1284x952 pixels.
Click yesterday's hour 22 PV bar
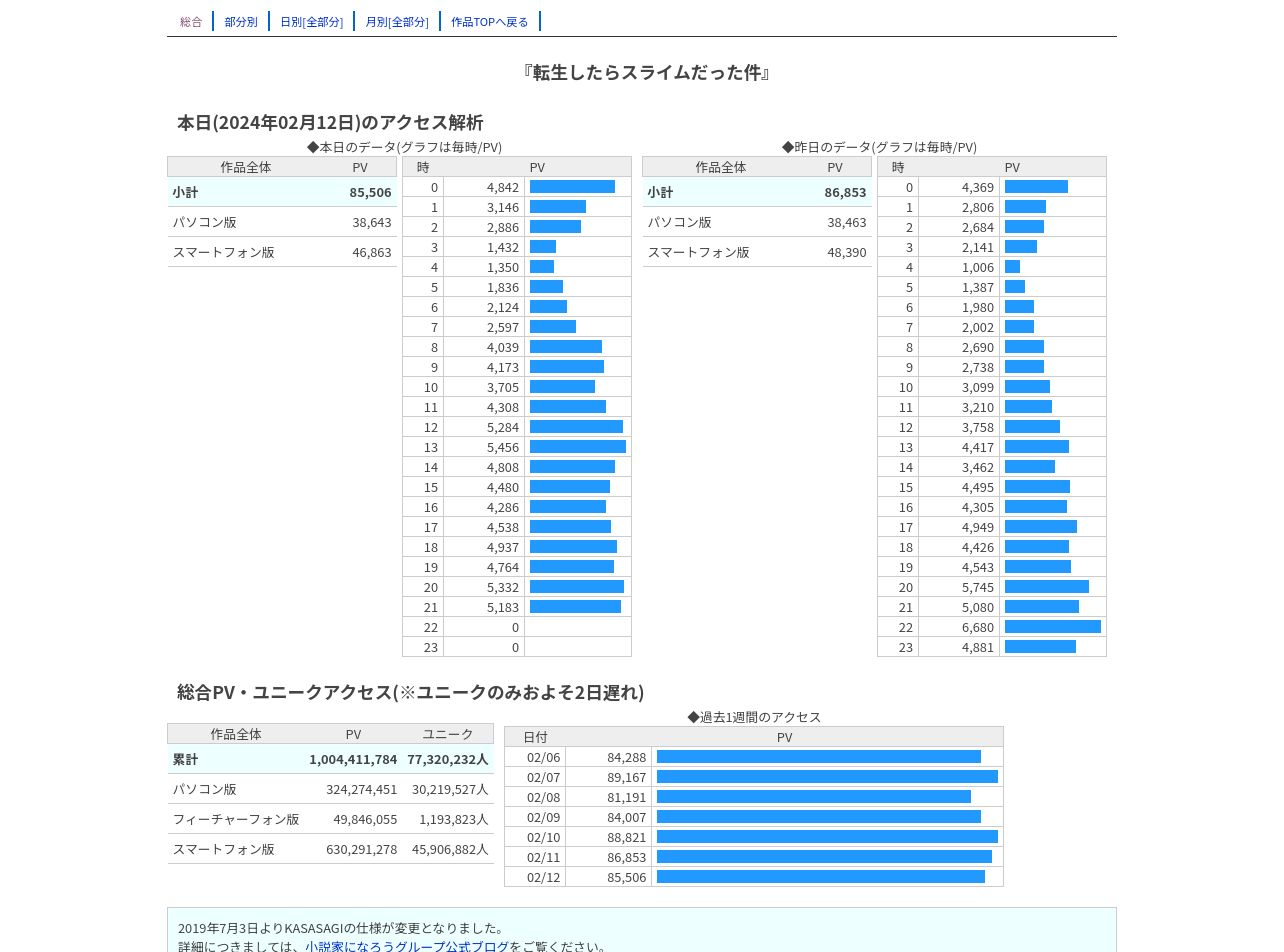tap(1053, 627)
